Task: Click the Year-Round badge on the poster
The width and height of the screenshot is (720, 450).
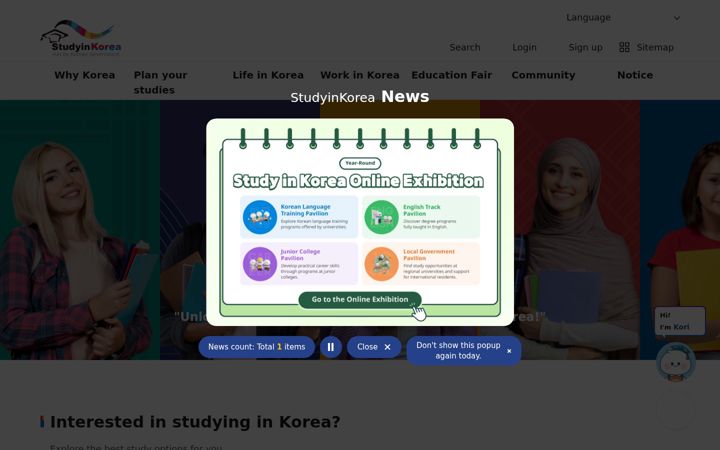Action: [x=360, y=163]
